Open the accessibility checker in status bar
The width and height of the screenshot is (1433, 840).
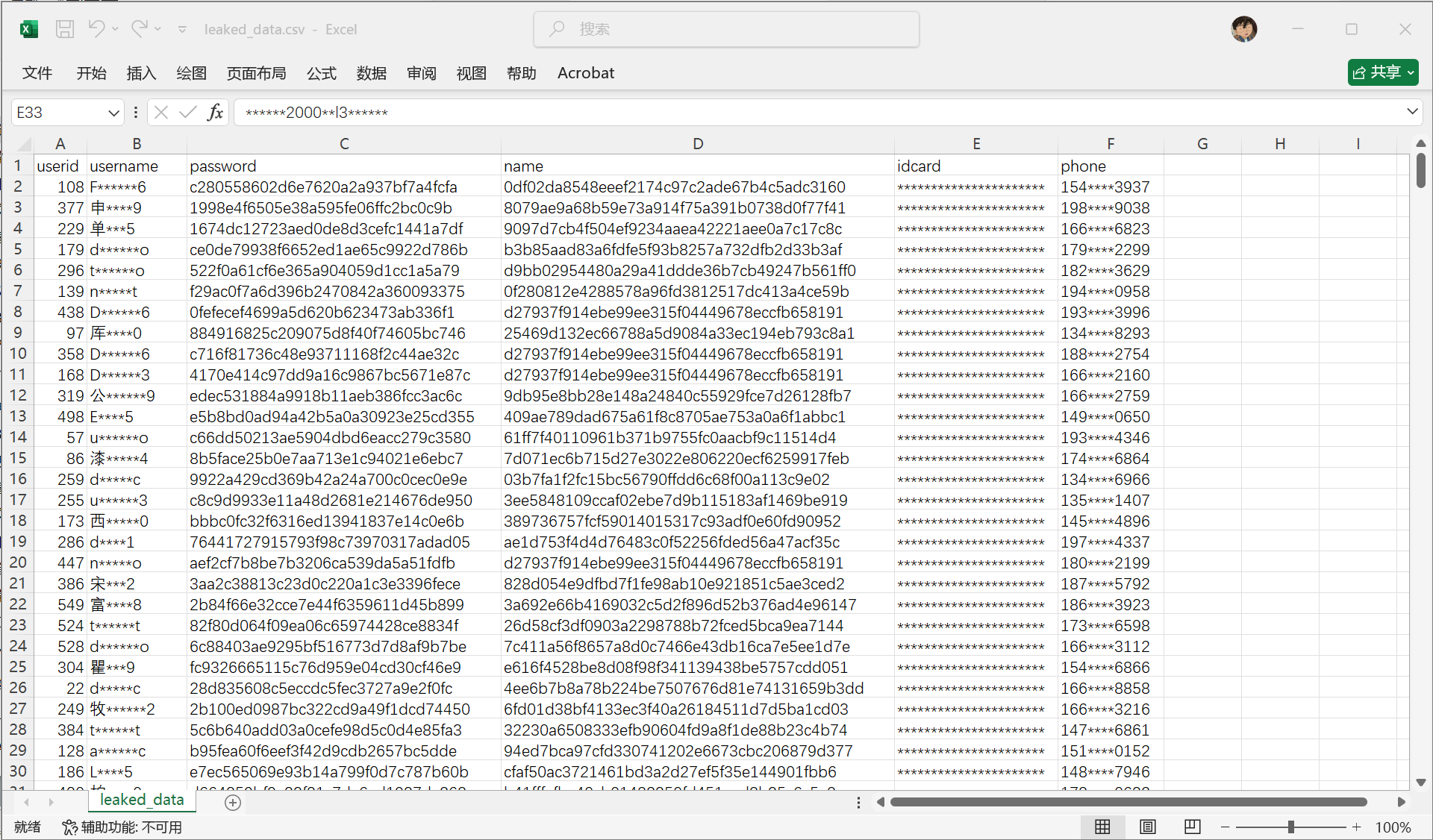click(123, 827)
